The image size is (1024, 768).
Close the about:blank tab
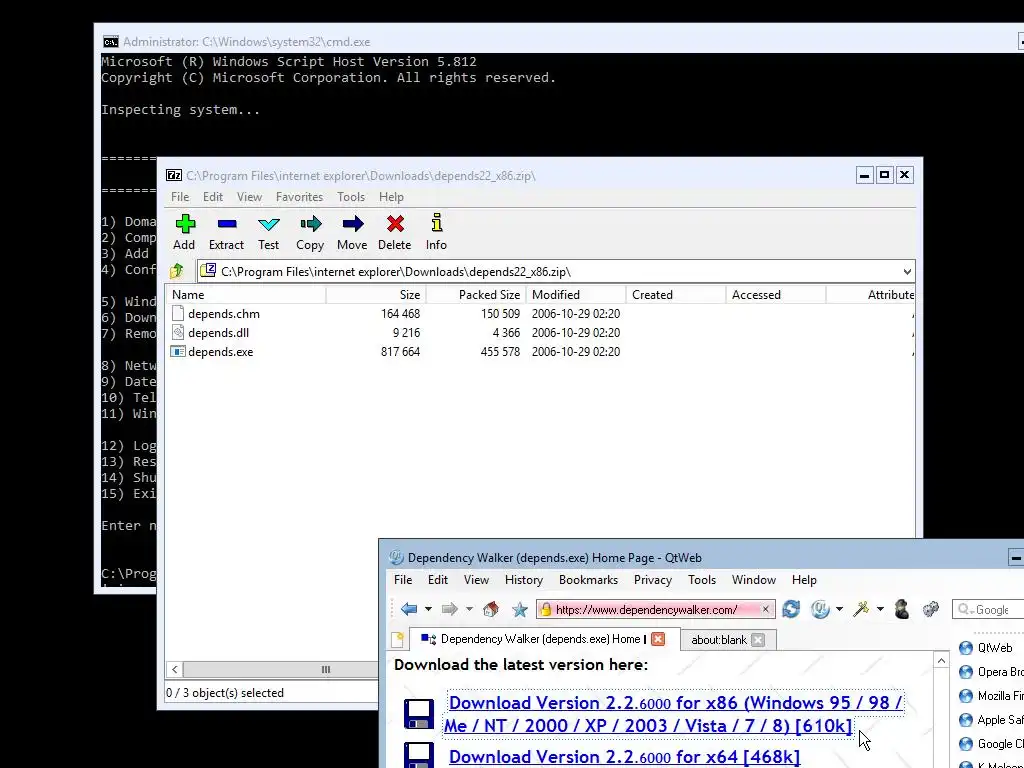coord(758,640)
